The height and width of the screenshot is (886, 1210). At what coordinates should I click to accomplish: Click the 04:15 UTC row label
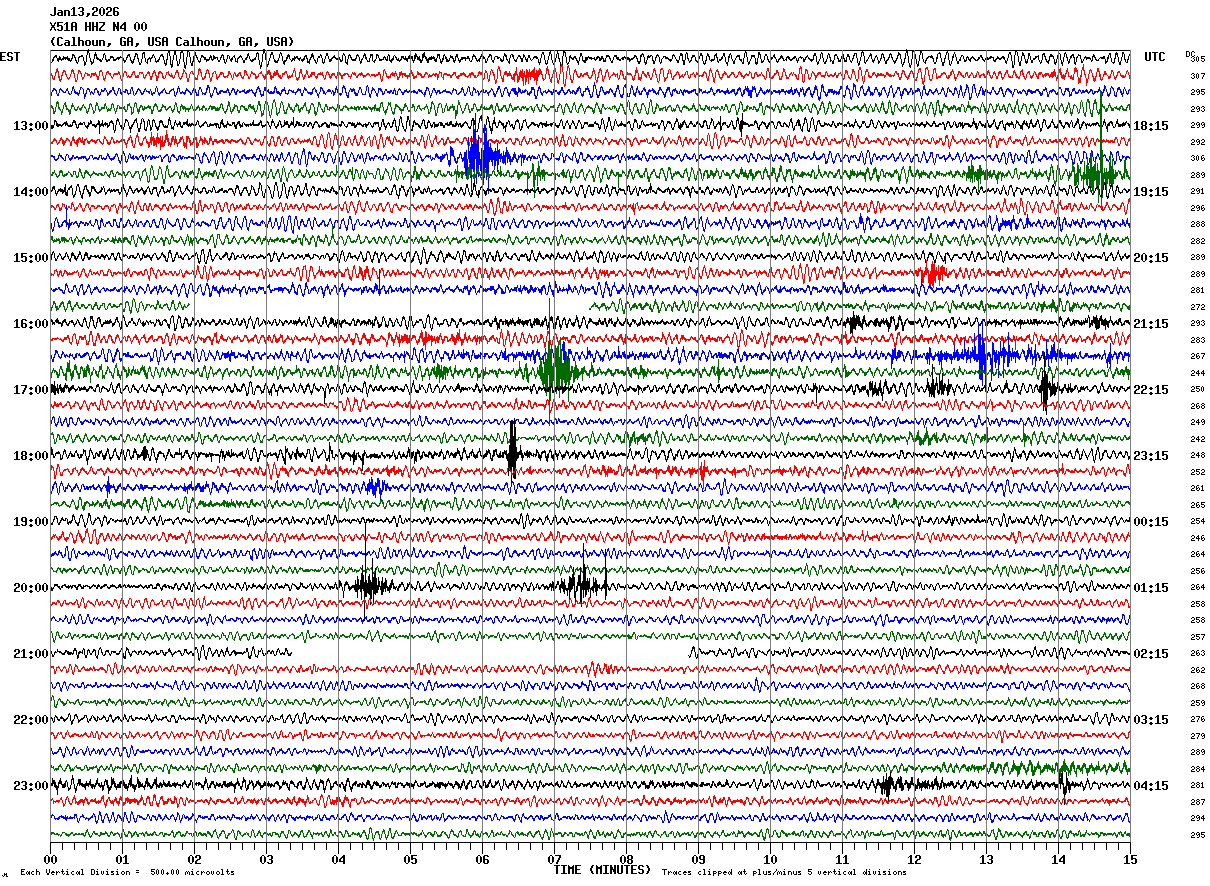click(x=1151, y=786)
